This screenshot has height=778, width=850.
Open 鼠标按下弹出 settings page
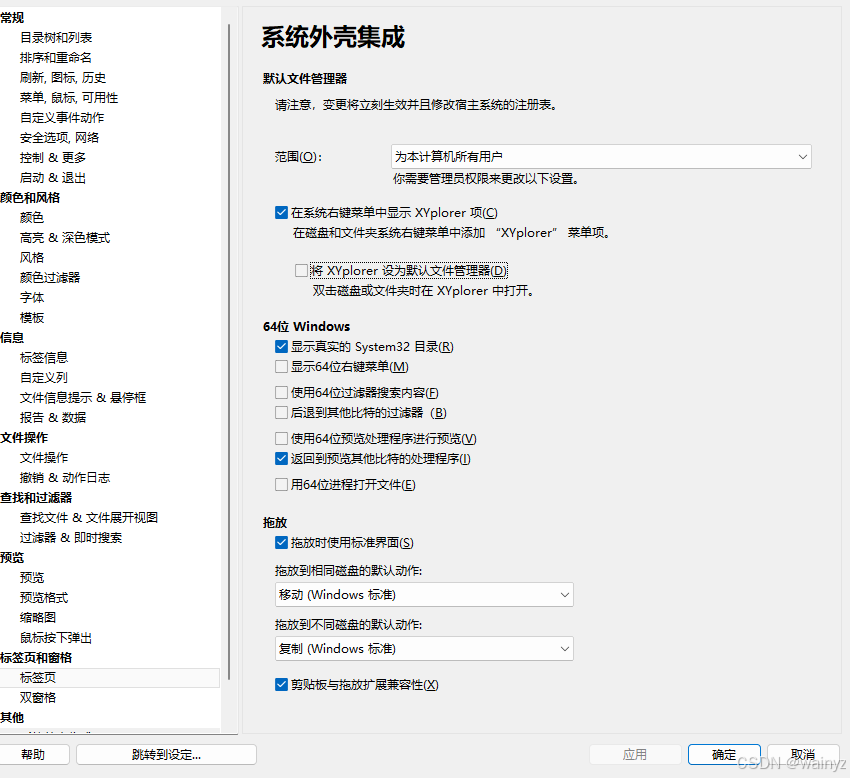(x=56, y=638)
